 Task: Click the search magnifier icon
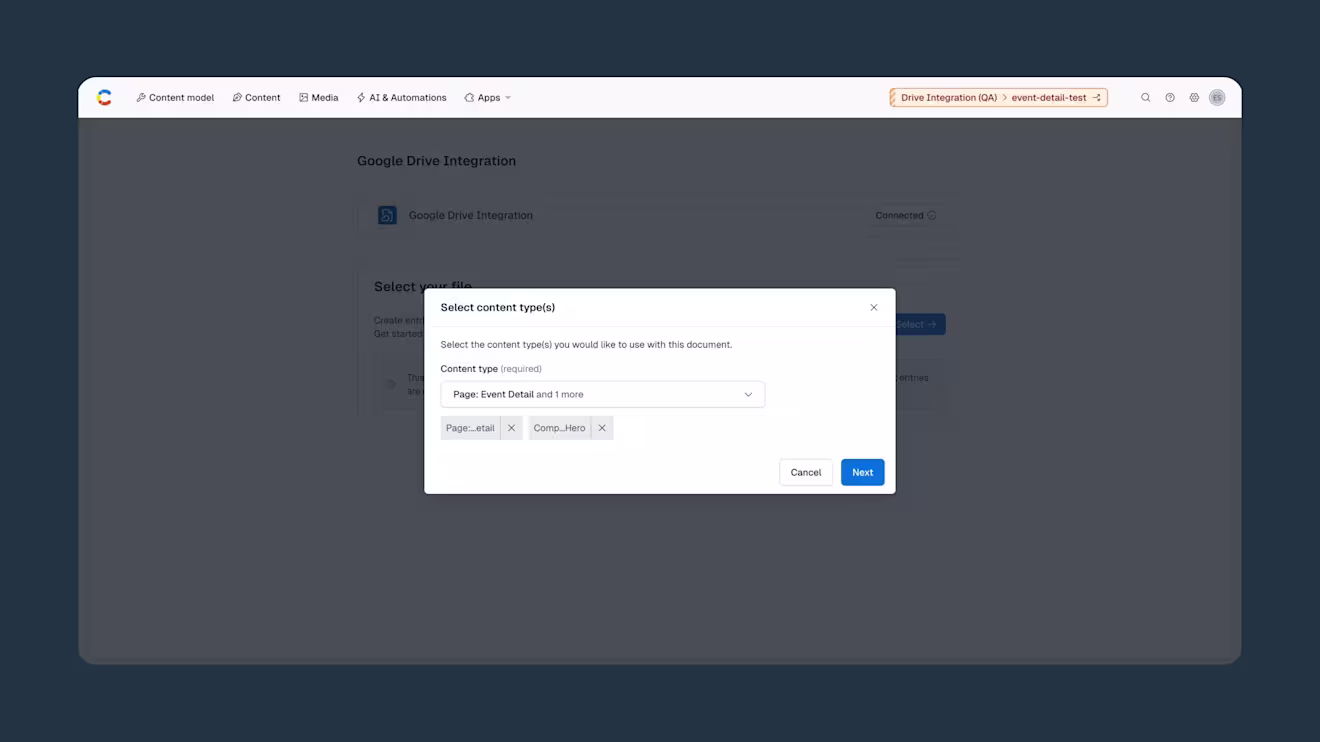pyautogui.click(x=1146, y=98)
